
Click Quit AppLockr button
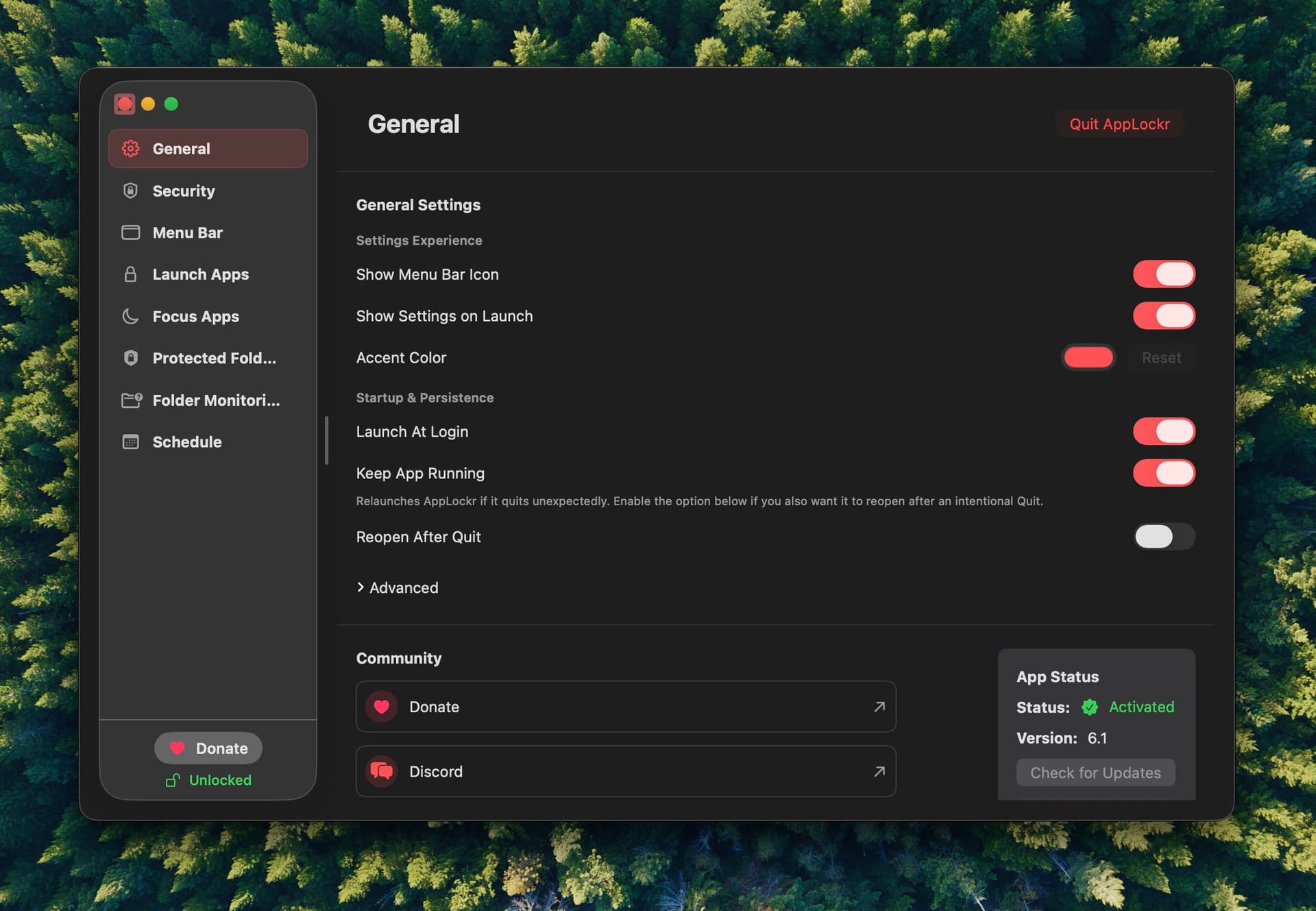pyautogui.click(x=1119, y=124)
